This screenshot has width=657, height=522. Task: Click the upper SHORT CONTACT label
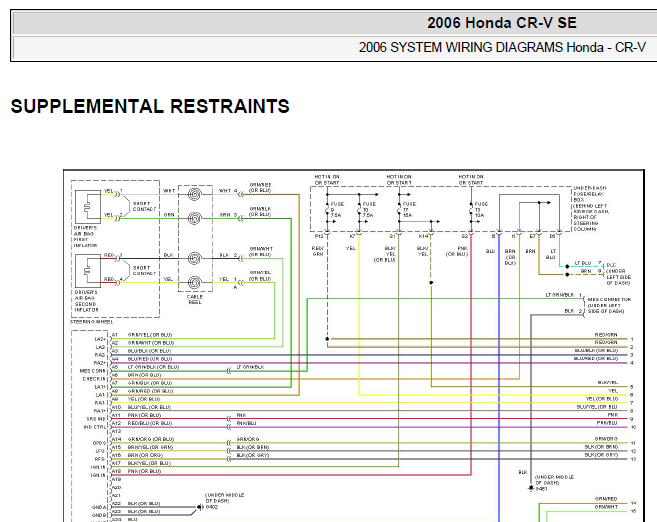tap(145, 206)
